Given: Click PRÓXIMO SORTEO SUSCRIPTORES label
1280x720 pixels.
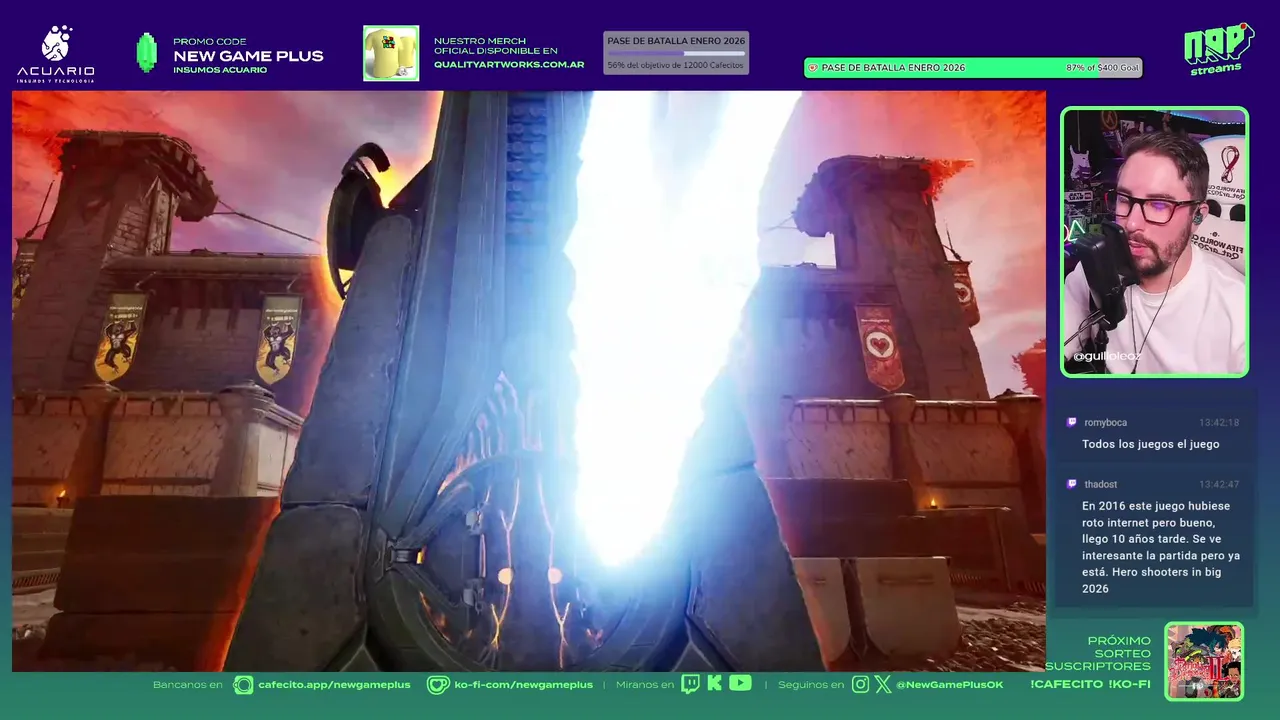Looking at the screenshot, I should click(x=1098, y=653).
